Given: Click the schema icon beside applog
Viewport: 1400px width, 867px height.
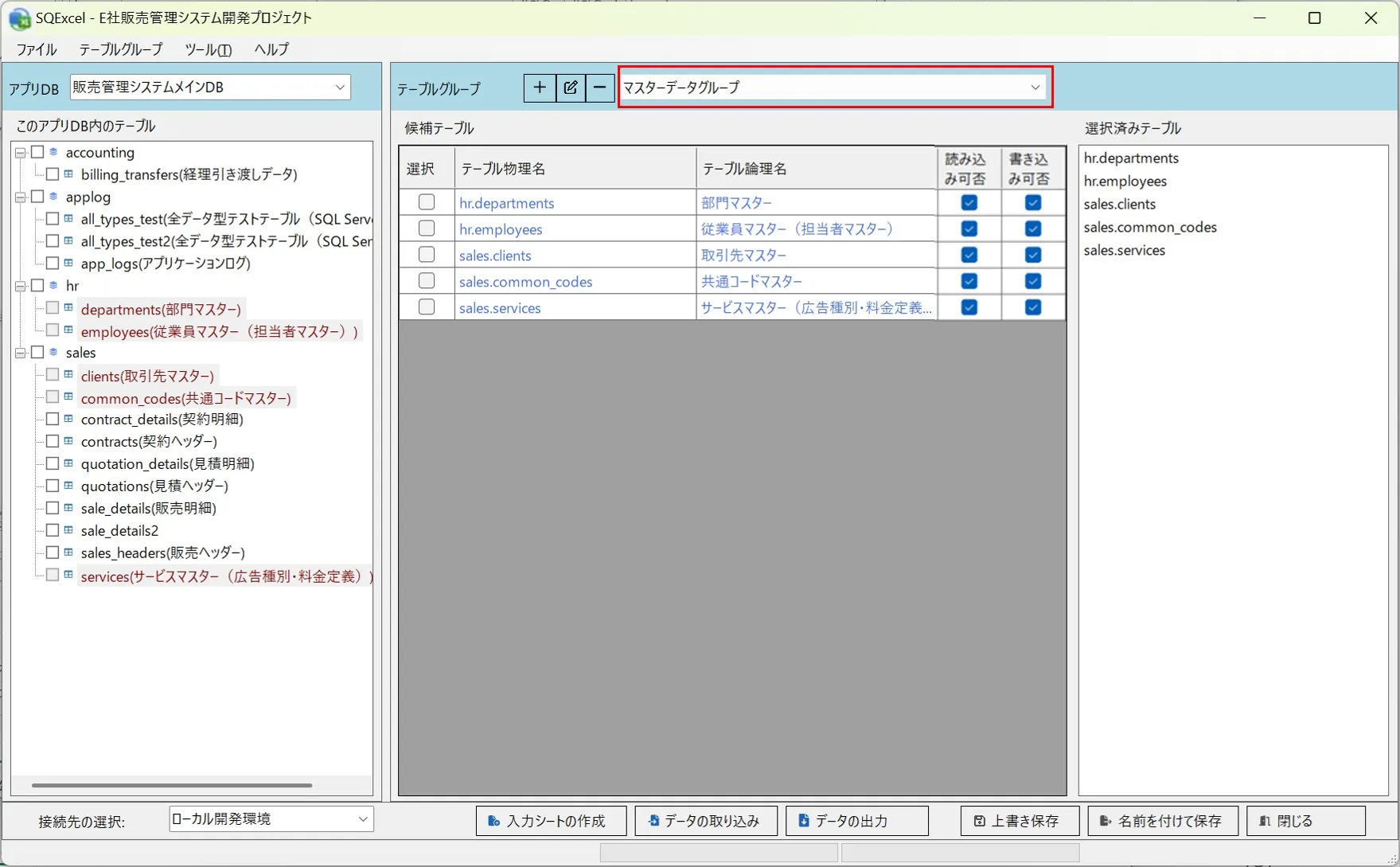Looking at the screenshot, I should (54, 196).
